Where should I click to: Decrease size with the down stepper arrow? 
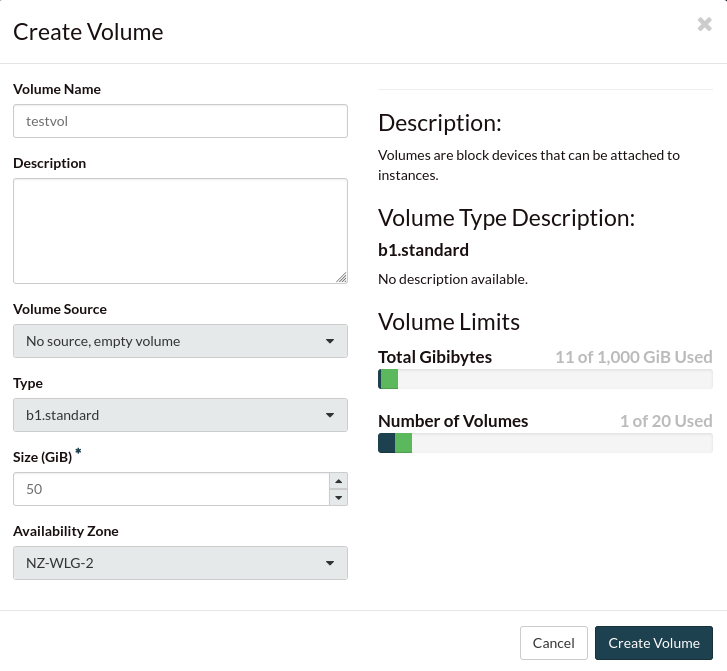(x=339, y=497)
